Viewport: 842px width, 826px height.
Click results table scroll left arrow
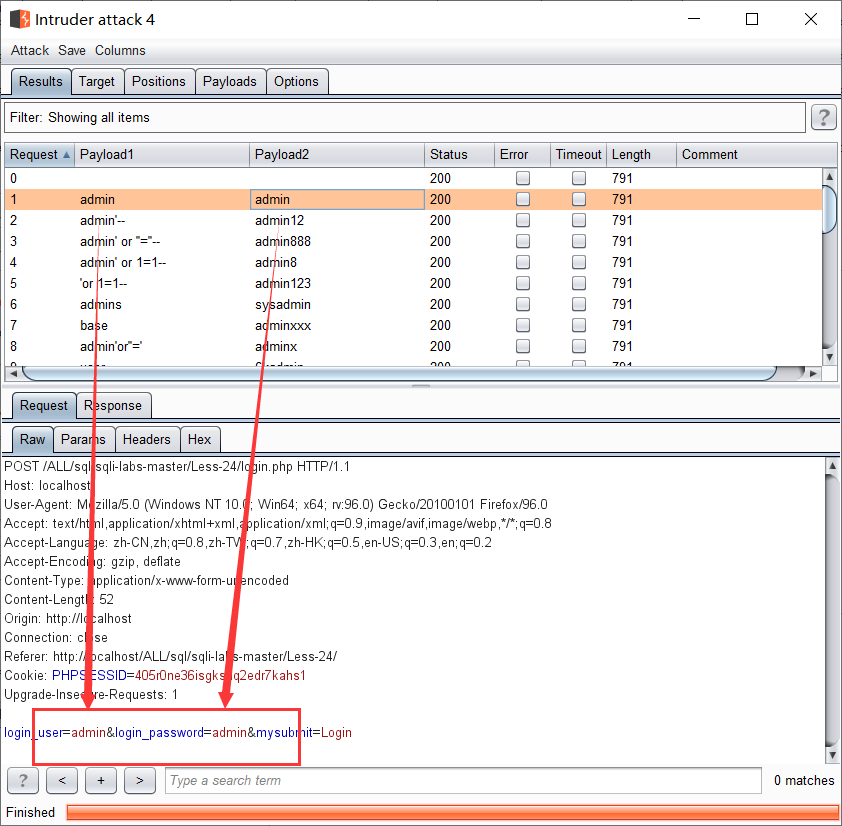13,373
